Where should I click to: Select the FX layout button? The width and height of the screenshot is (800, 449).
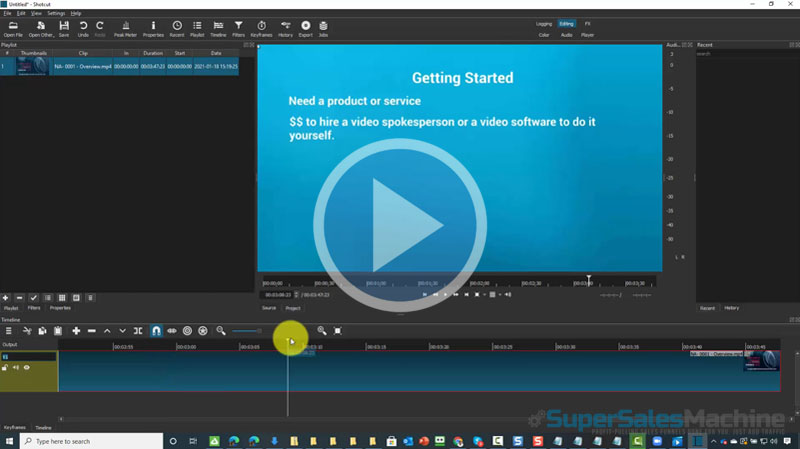[588, 23]
